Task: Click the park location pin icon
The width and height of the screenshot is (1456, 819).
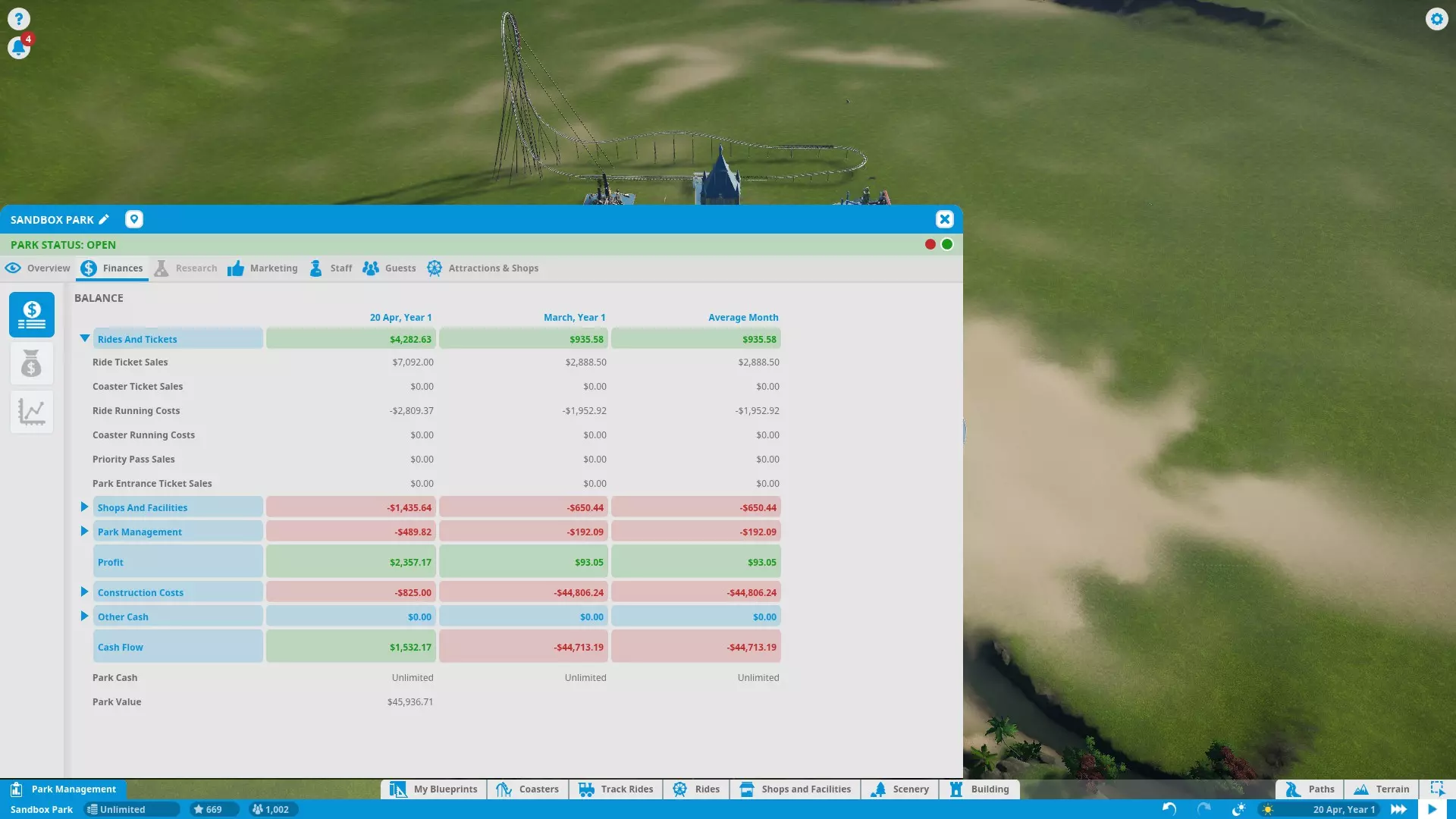Action: [x=133, y=219]
